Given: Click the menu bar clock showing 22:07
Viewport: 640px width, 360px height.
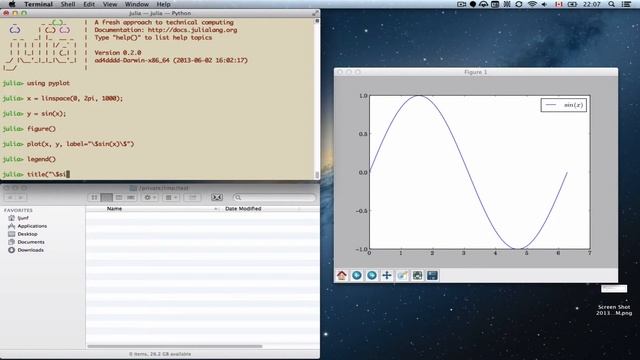Looking at the screenshot, I should (592, 4).
